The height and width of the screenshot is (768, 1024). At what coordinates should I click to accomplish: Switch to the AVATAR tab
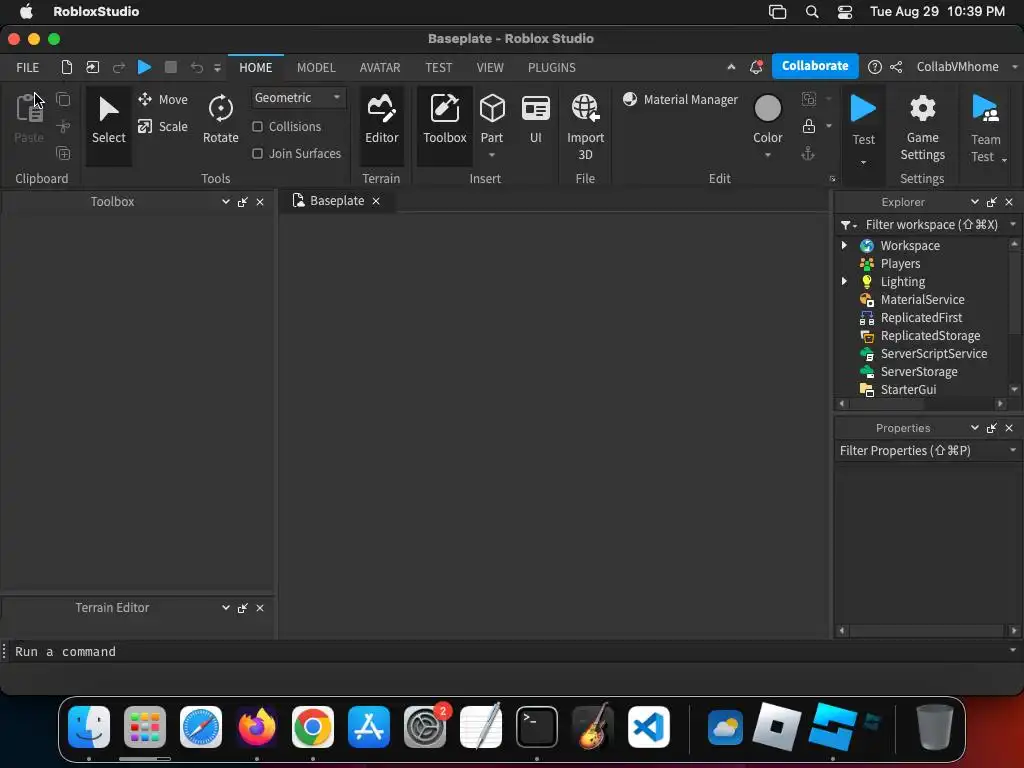(x=379, y=67)
